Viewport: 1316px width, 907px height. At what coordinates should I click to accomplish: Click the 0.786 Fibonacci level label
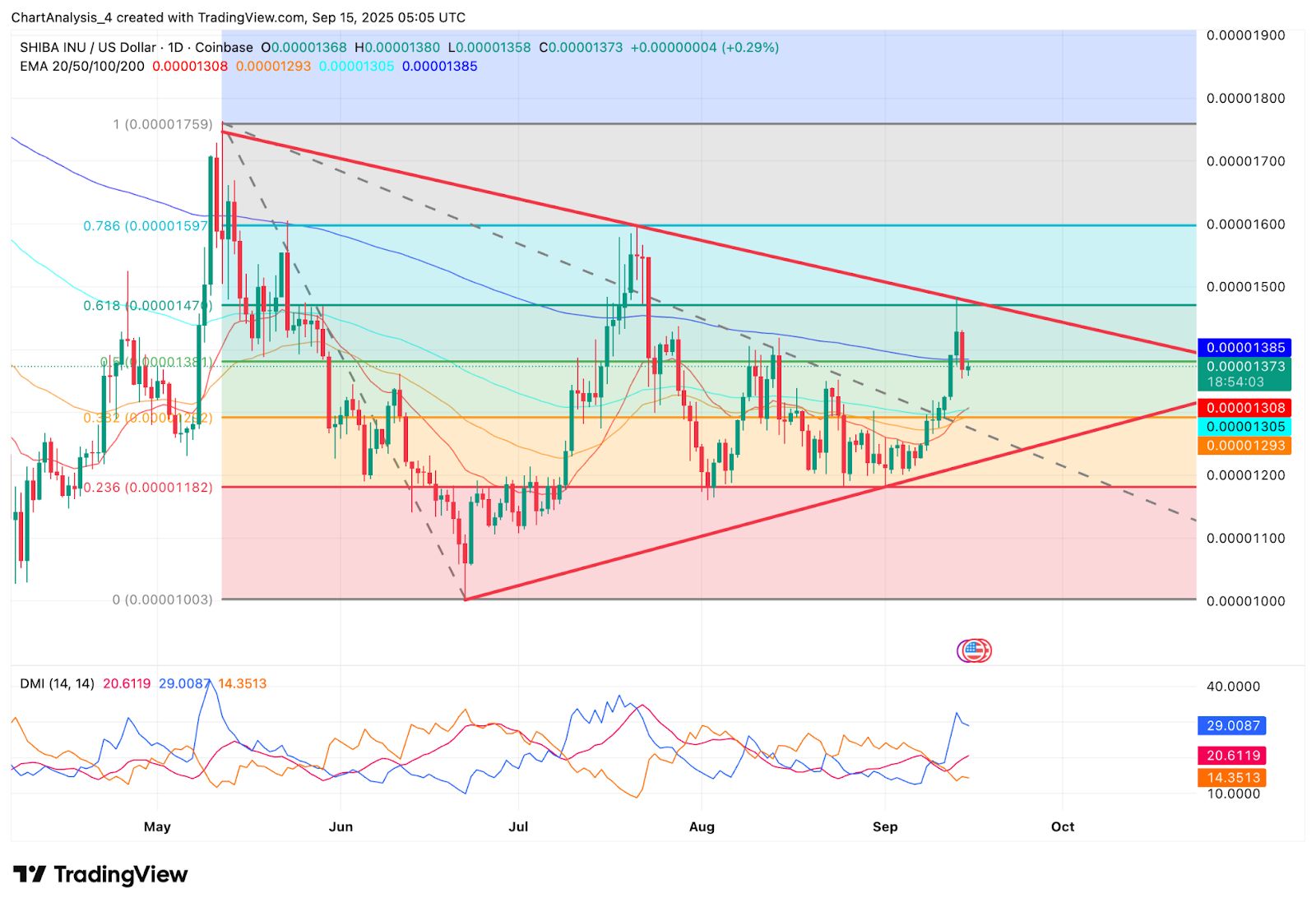click(x=146, y=225)
